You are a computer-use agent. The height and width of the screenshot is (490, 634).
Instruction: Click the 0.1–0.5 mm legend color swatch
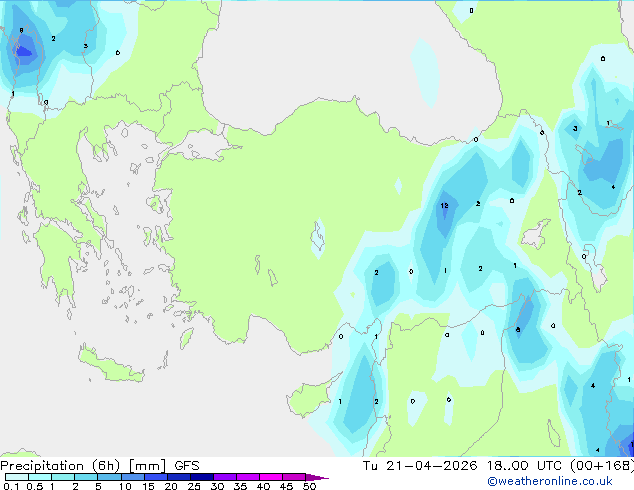point(17,477)
